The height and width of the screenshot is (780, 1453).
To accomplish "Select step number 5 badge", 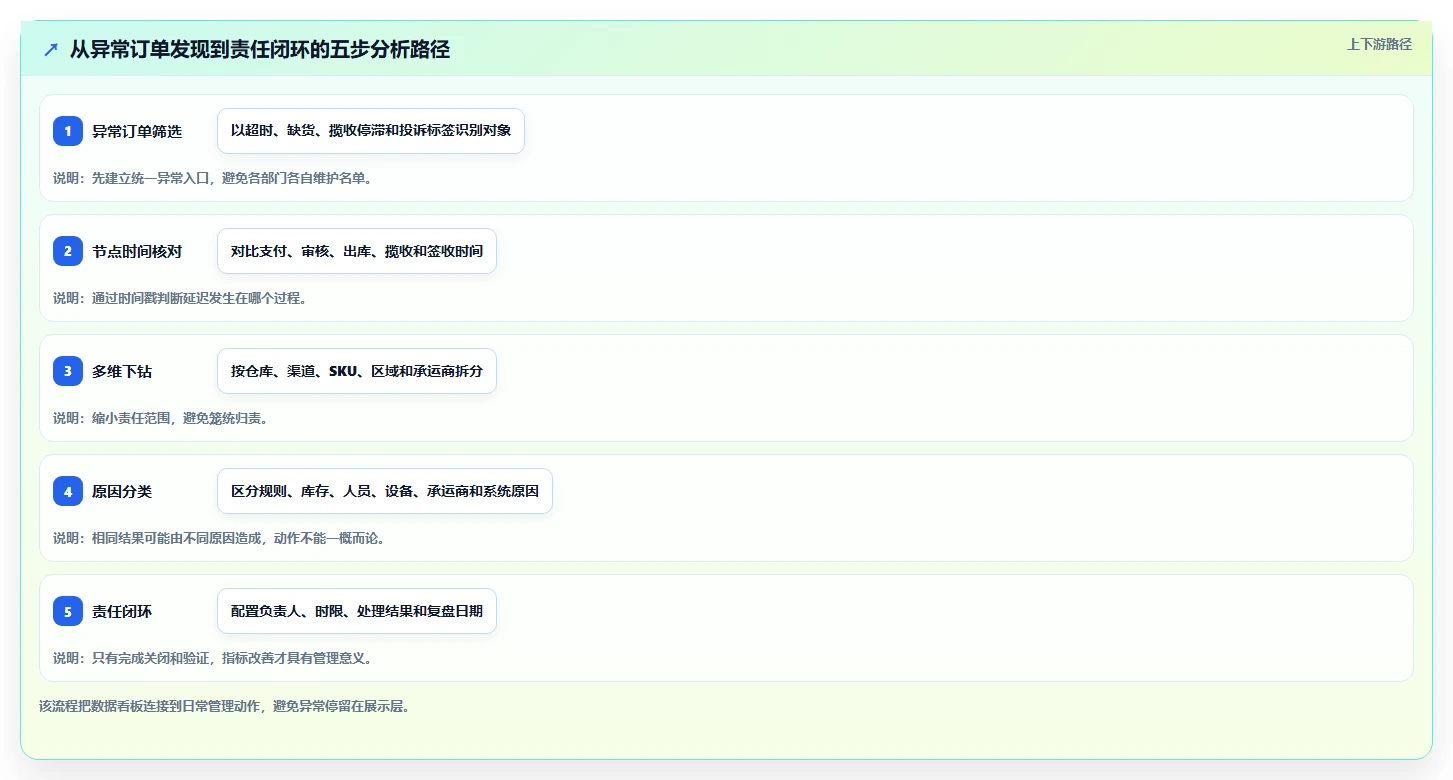I will (68, 611).
